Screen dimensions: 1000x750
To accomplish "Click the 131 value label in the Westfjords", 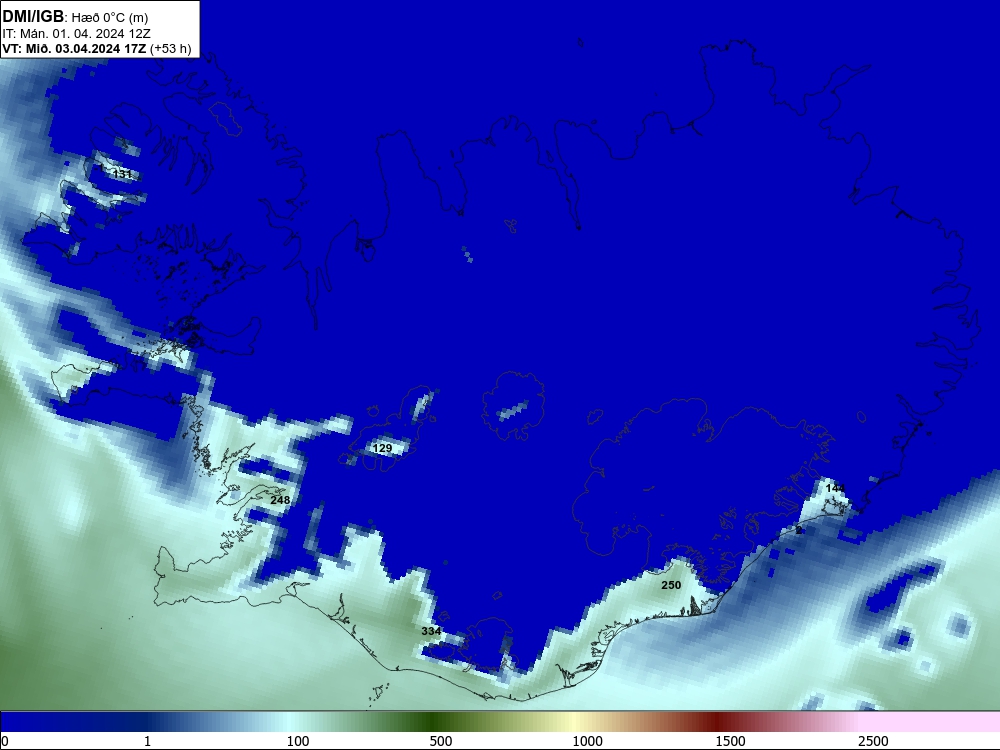I will pos(122,174).
